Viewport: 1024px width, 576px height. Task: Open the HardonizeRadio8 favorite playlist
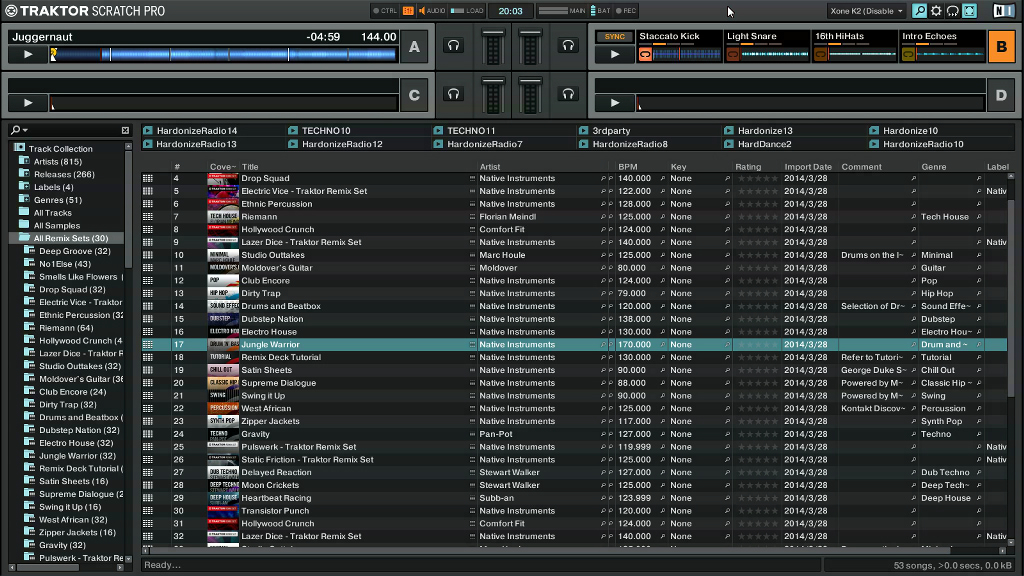point(630,144)
